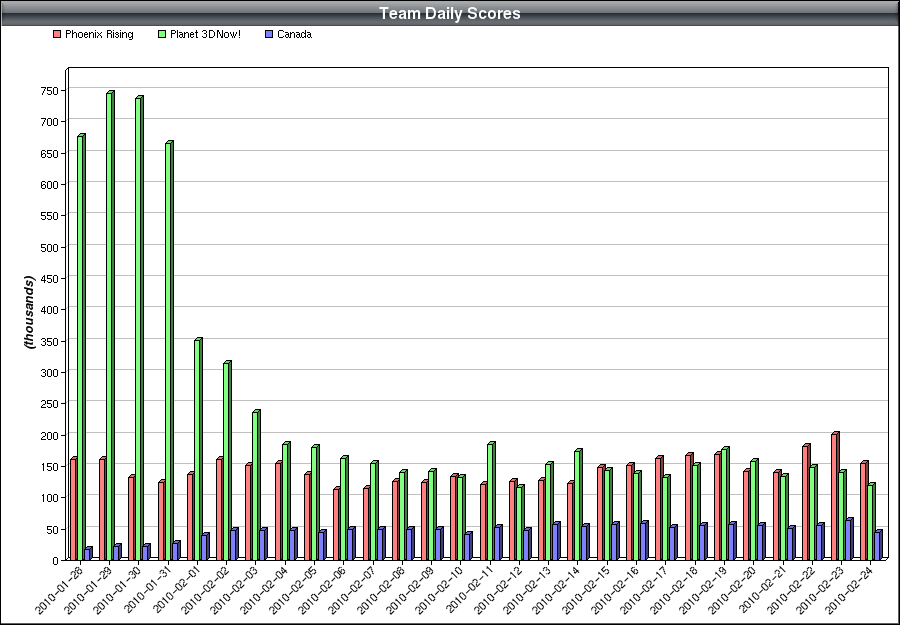Viewport: 900px width, 625px height.
Task: Select the "Planet 3DNow!" legend label
Action: 205,34
